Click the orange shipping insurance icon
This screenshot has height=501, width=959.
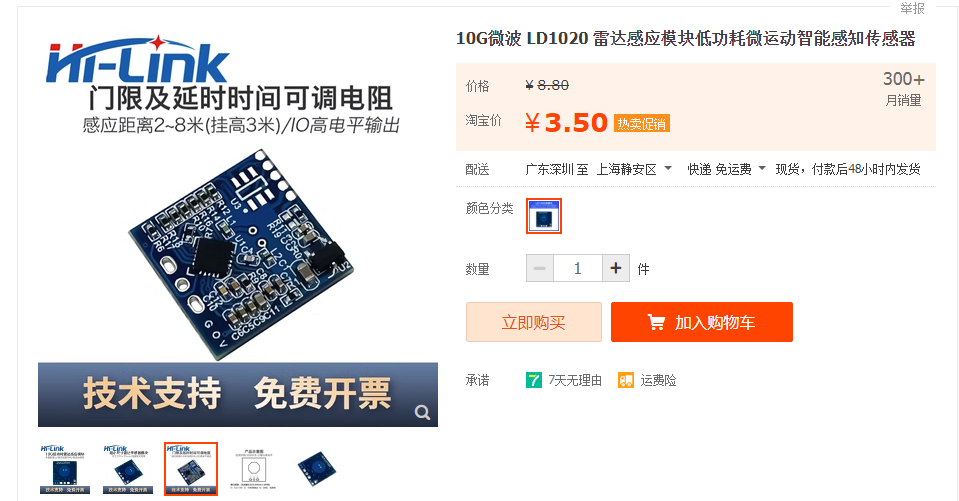(x=626, y=380)
